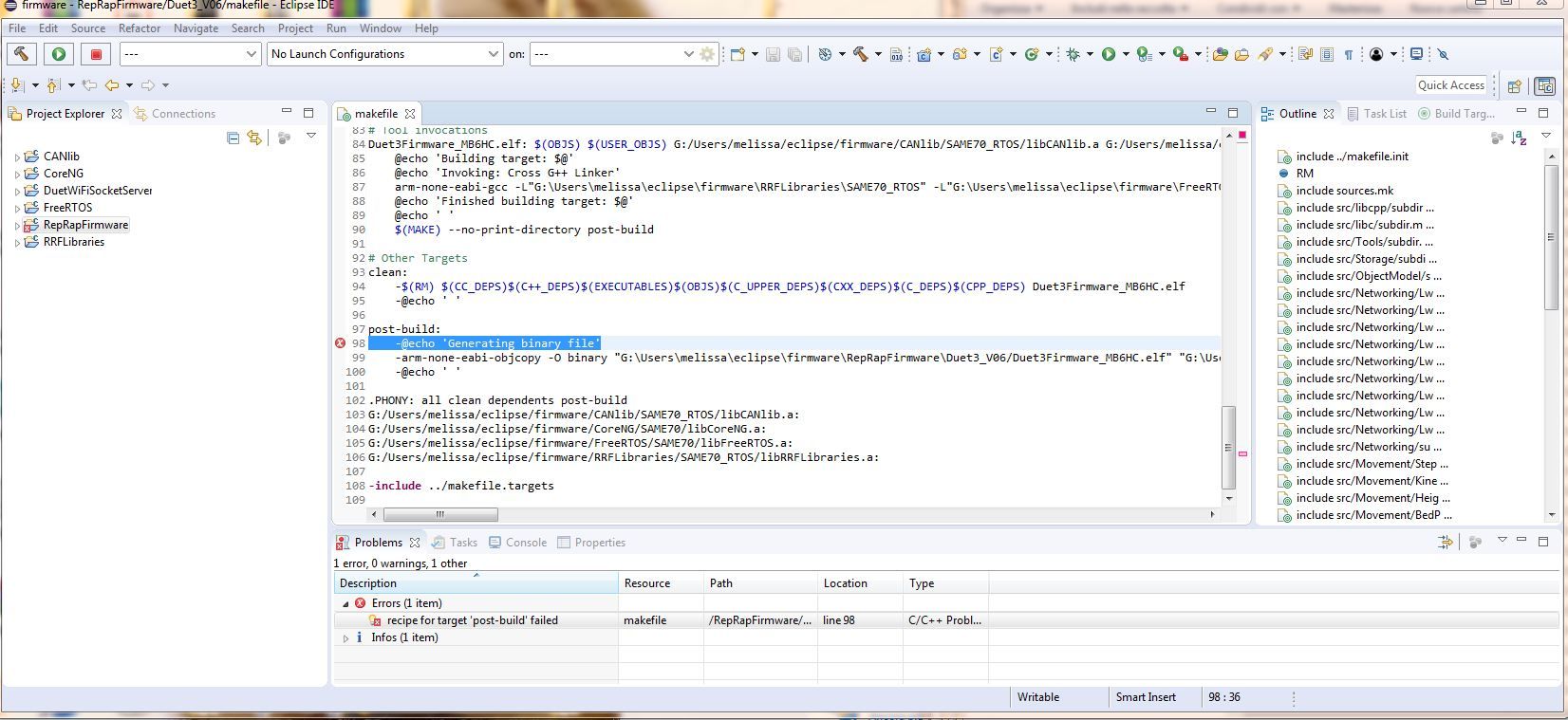Open the No Launch Configurations dropdown
Image resolution: width=1568 pixels, height=720 pixels.
click(x=384, y=54)
